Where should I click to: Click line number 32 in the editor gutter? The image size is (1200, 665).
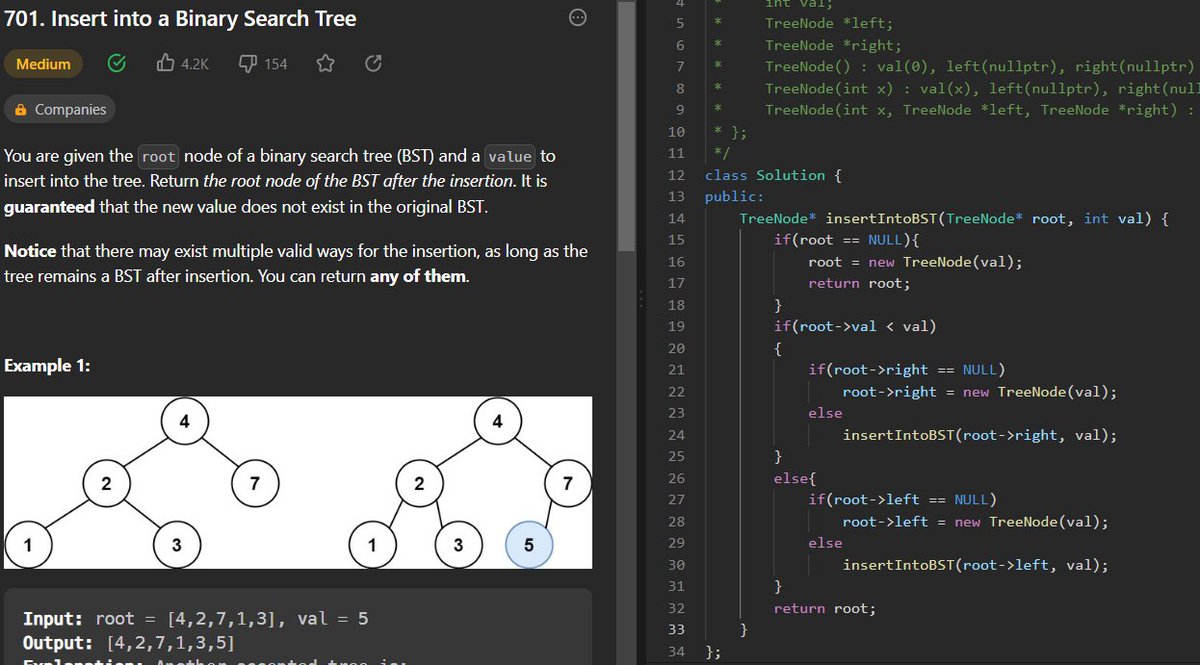(675, 608)
